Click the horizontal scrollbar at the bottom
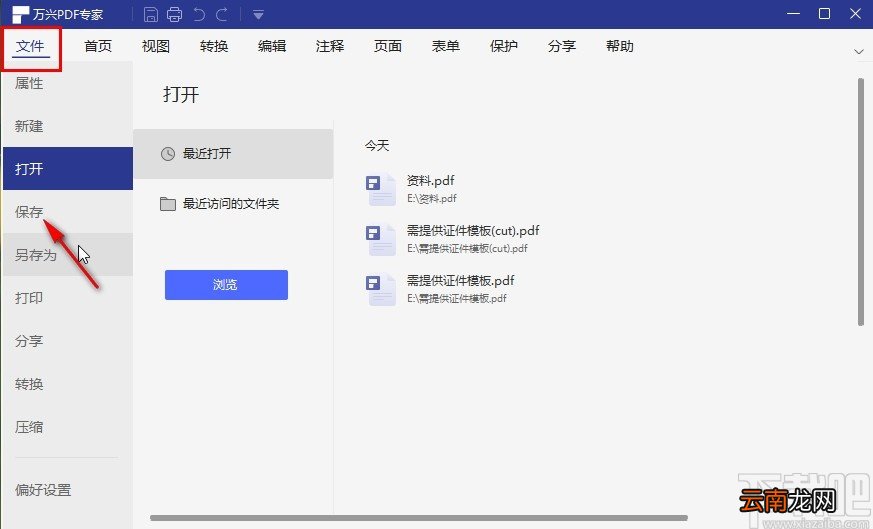Viewport: 873px width, 529px height. point(419,518)
